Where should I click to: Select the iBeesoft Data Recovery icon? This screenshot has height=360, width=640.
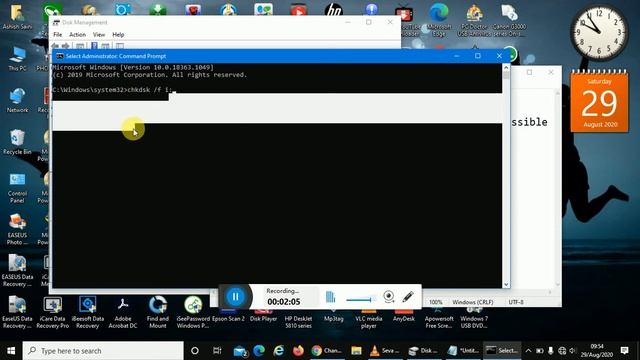87,313
